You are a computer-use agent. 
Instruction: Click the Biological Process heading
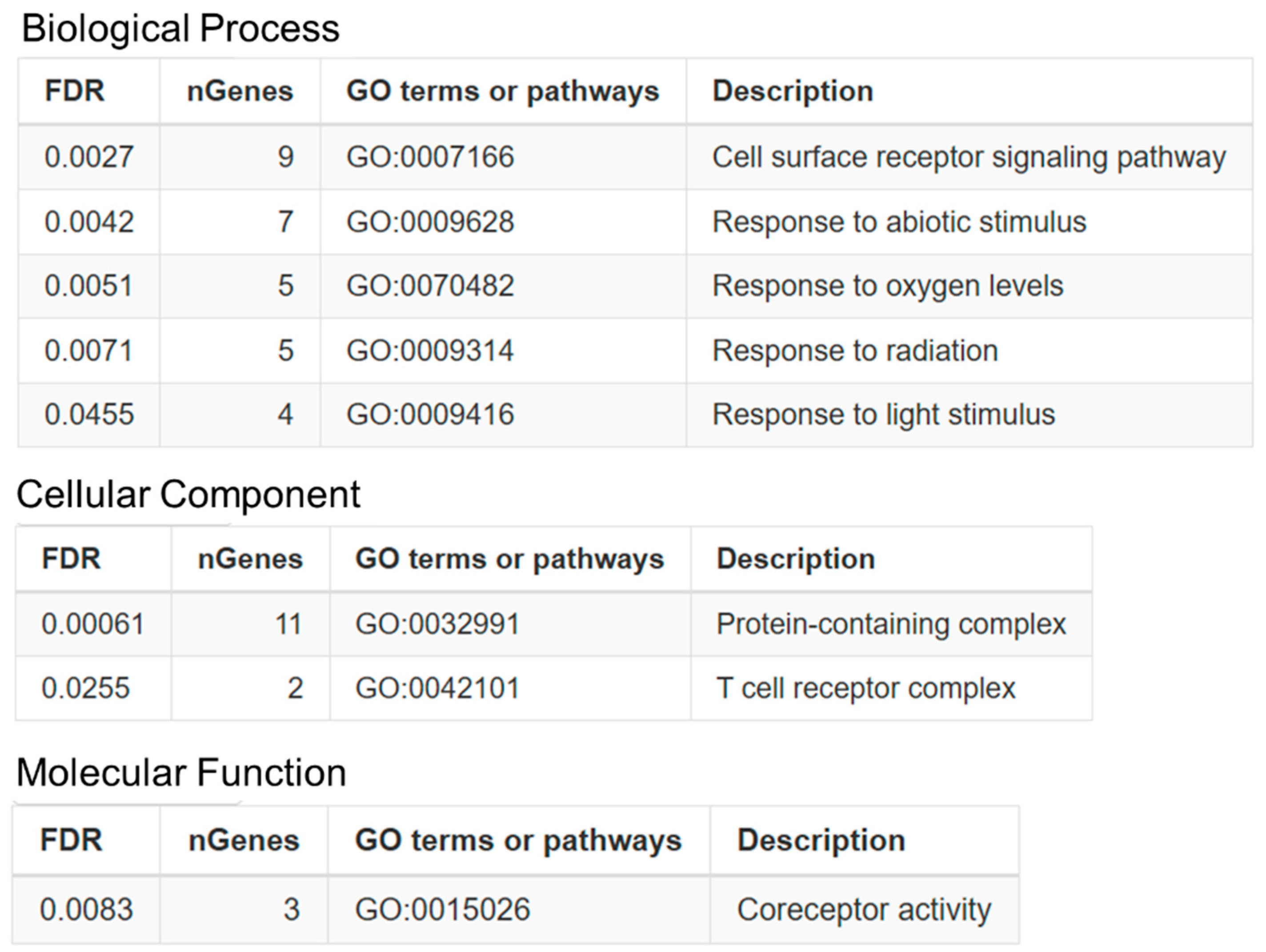tap(180, 28)
